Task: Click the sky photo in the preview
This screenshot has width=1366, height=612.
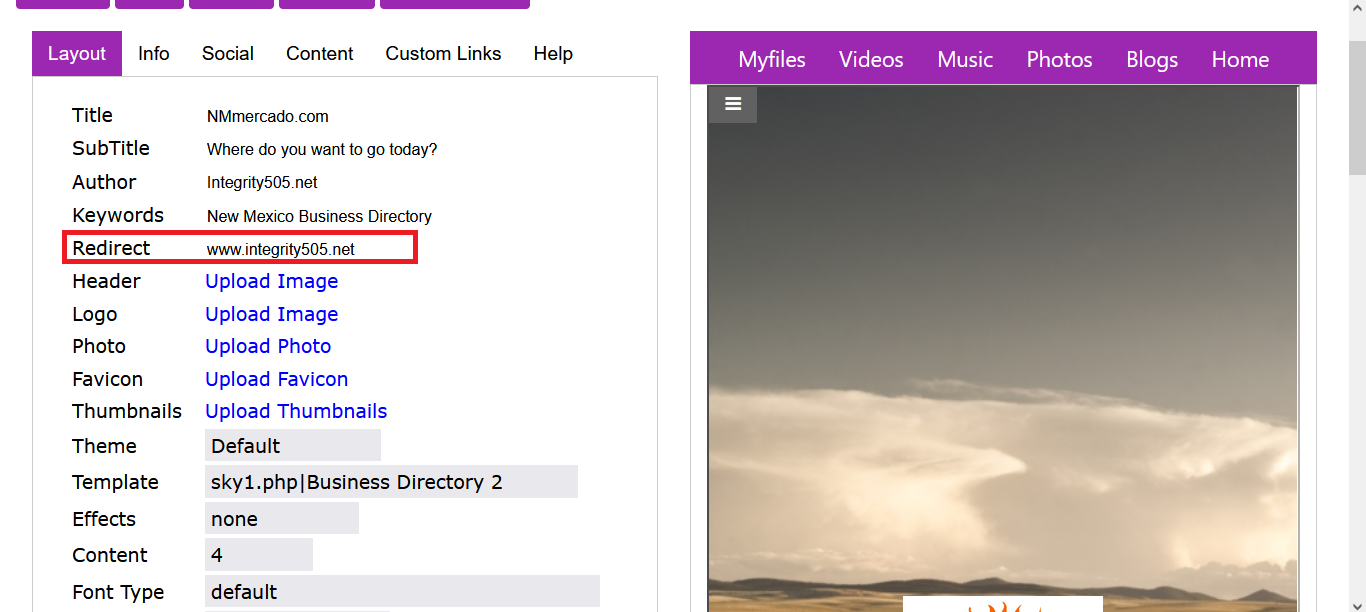Action: (1003, 348)
